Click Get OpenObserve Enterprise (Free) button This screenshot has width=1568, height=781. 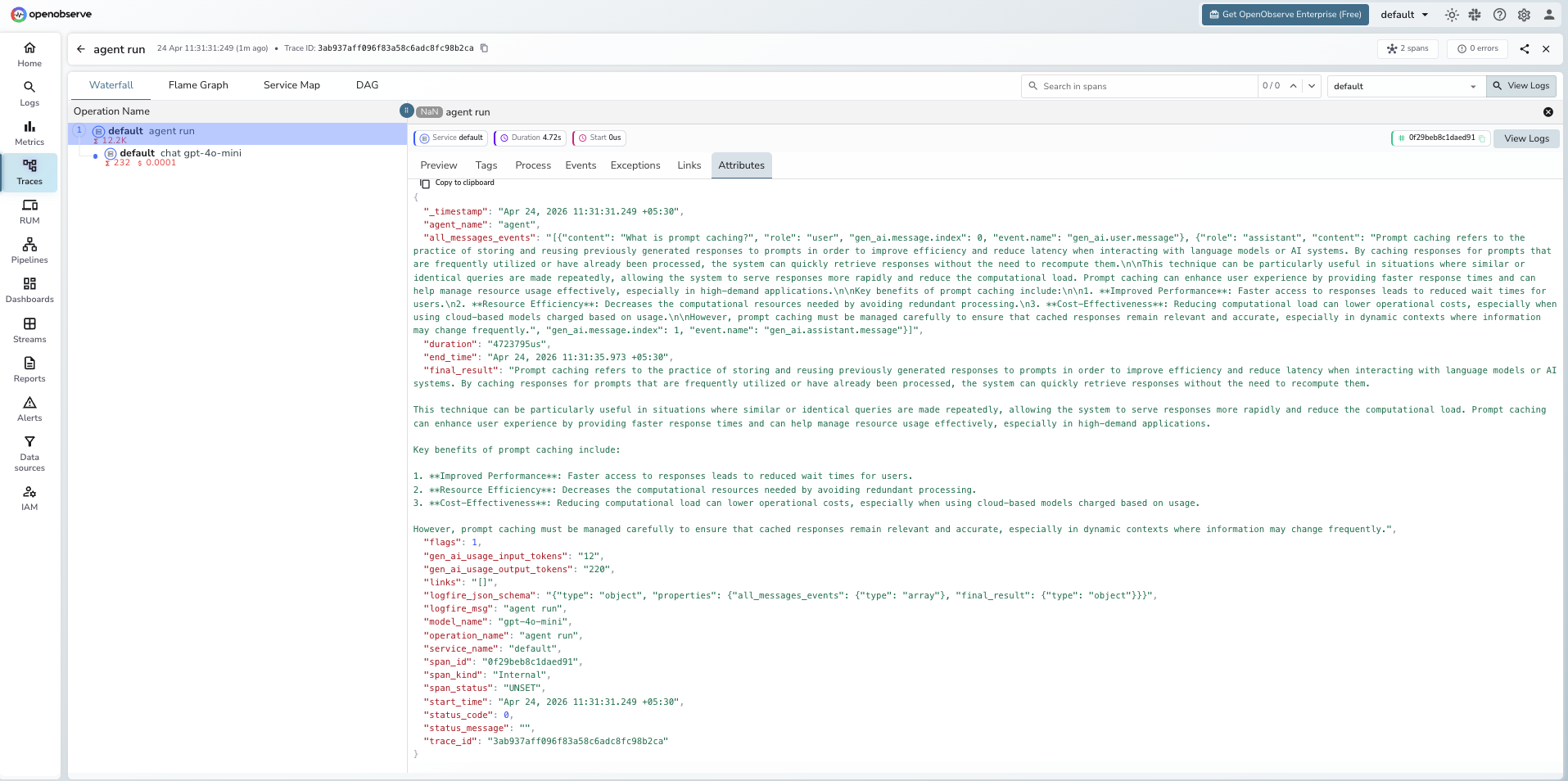tap(1284, 14)
